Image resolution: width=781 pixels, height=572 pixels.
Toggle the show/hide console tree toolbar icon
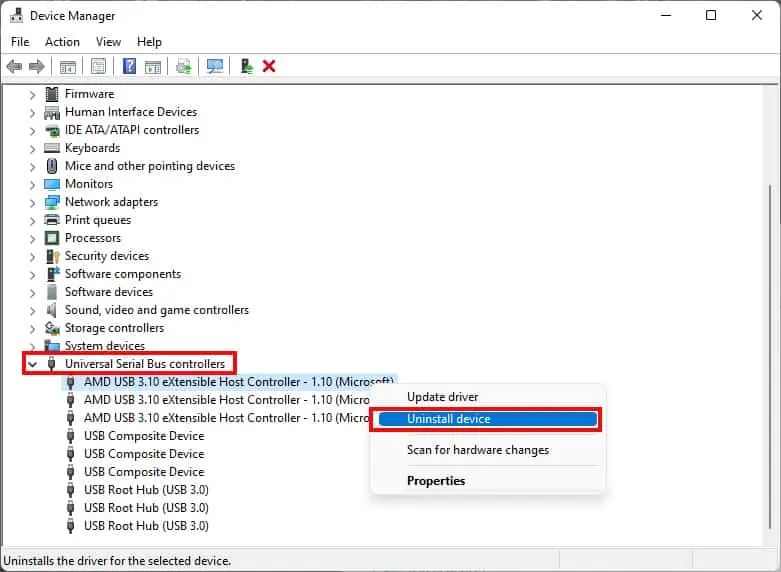tap(68, 66)
